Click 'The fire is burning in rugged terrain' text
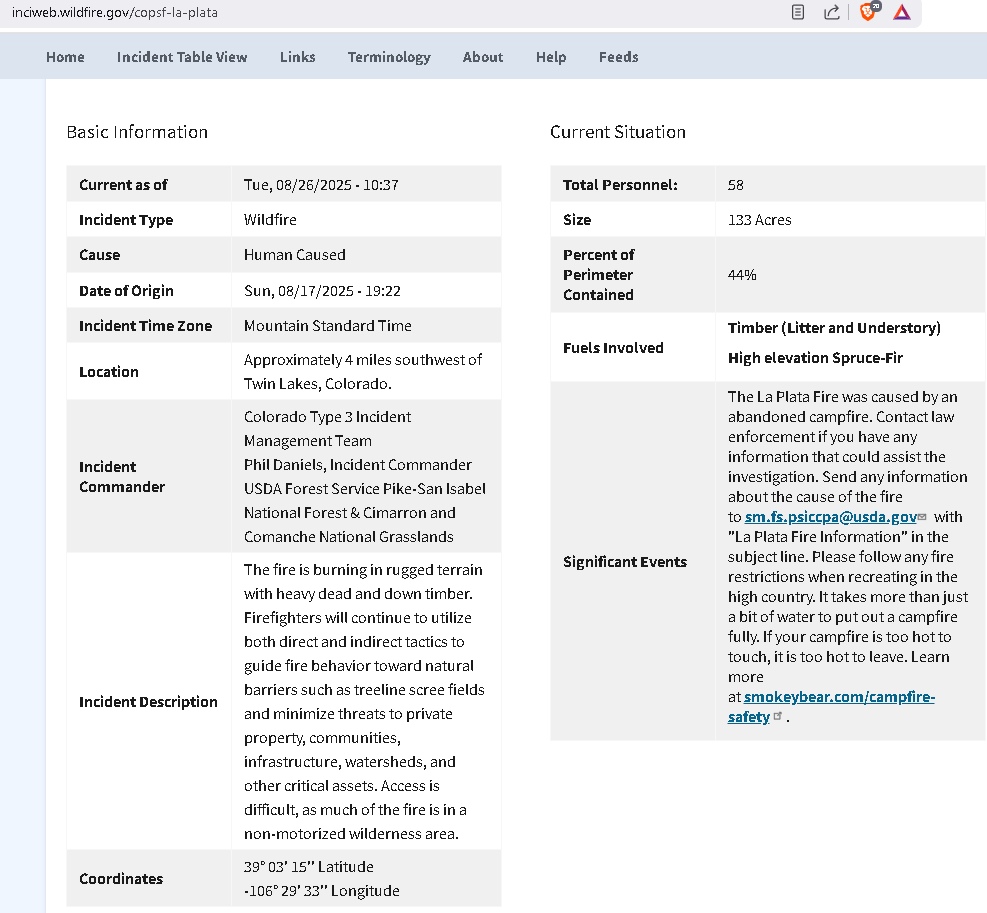This screenshot has width=987, height=913. click(x=363, y=570)
